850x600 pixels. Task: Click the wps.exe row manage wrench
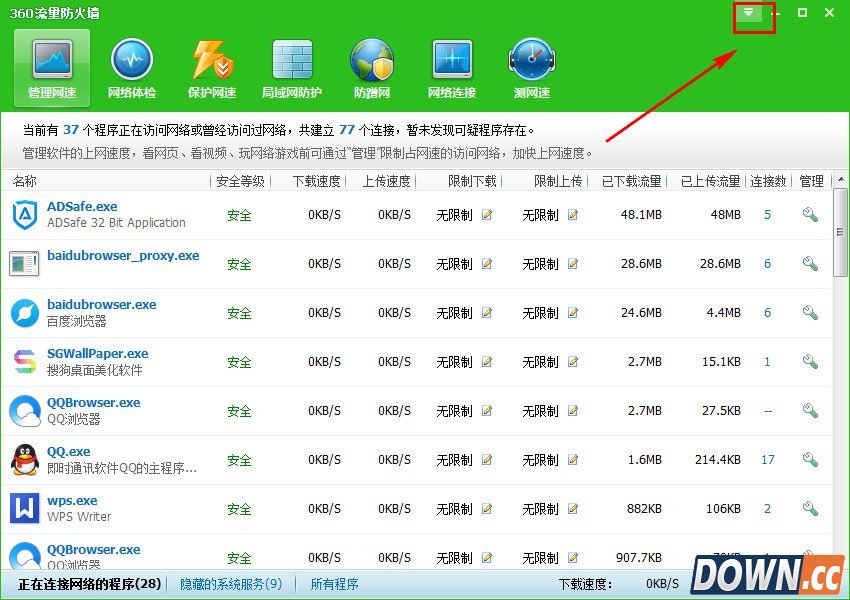point(810,509)
